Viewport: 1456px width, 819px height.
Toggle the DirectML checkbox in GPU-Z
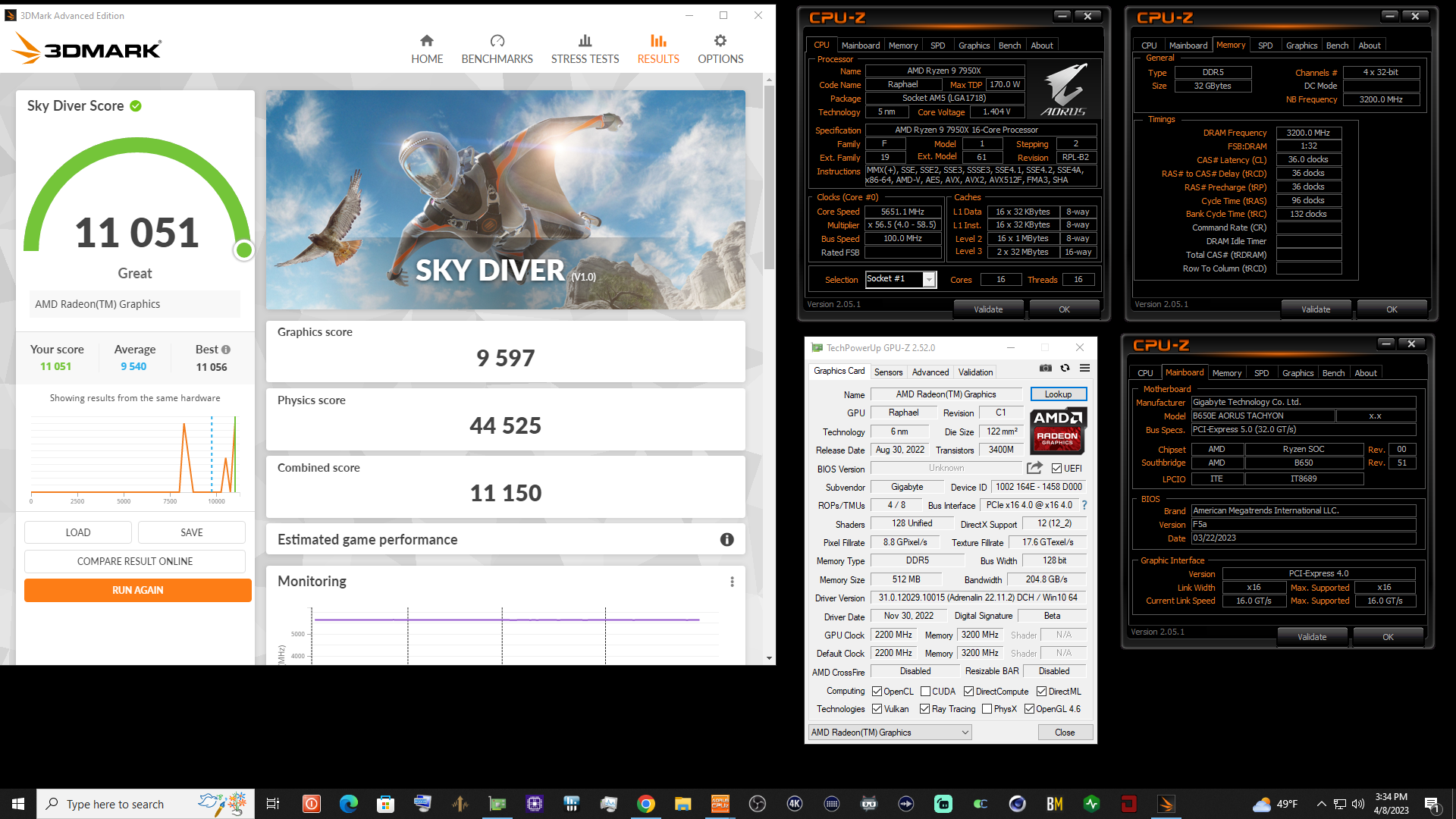point(1042,692)
